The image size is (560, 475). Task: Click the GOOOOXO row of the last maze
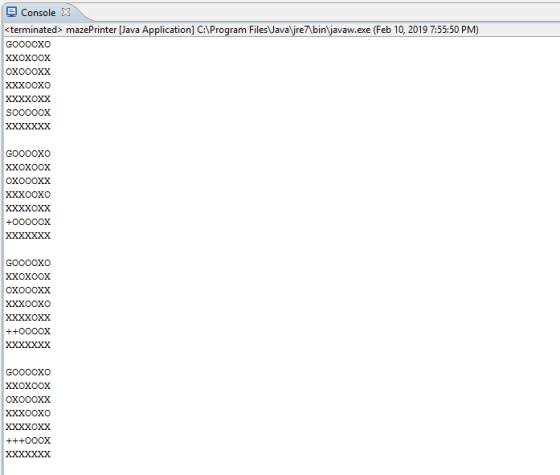[x=28, y=372]
